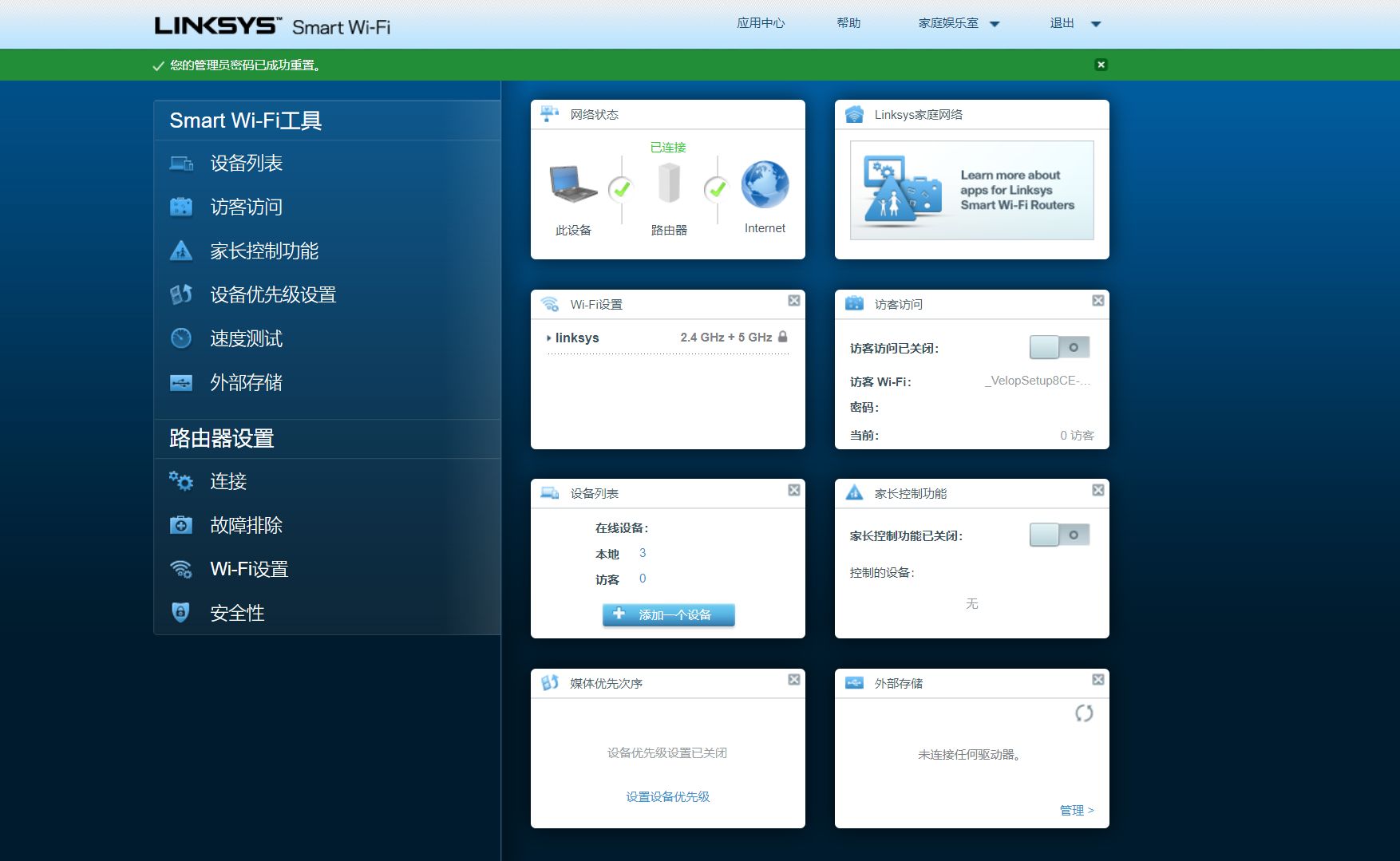1400x861 pixels.
Task: Close the 媒体优先次序 widget
Action: tap(793, 679)
